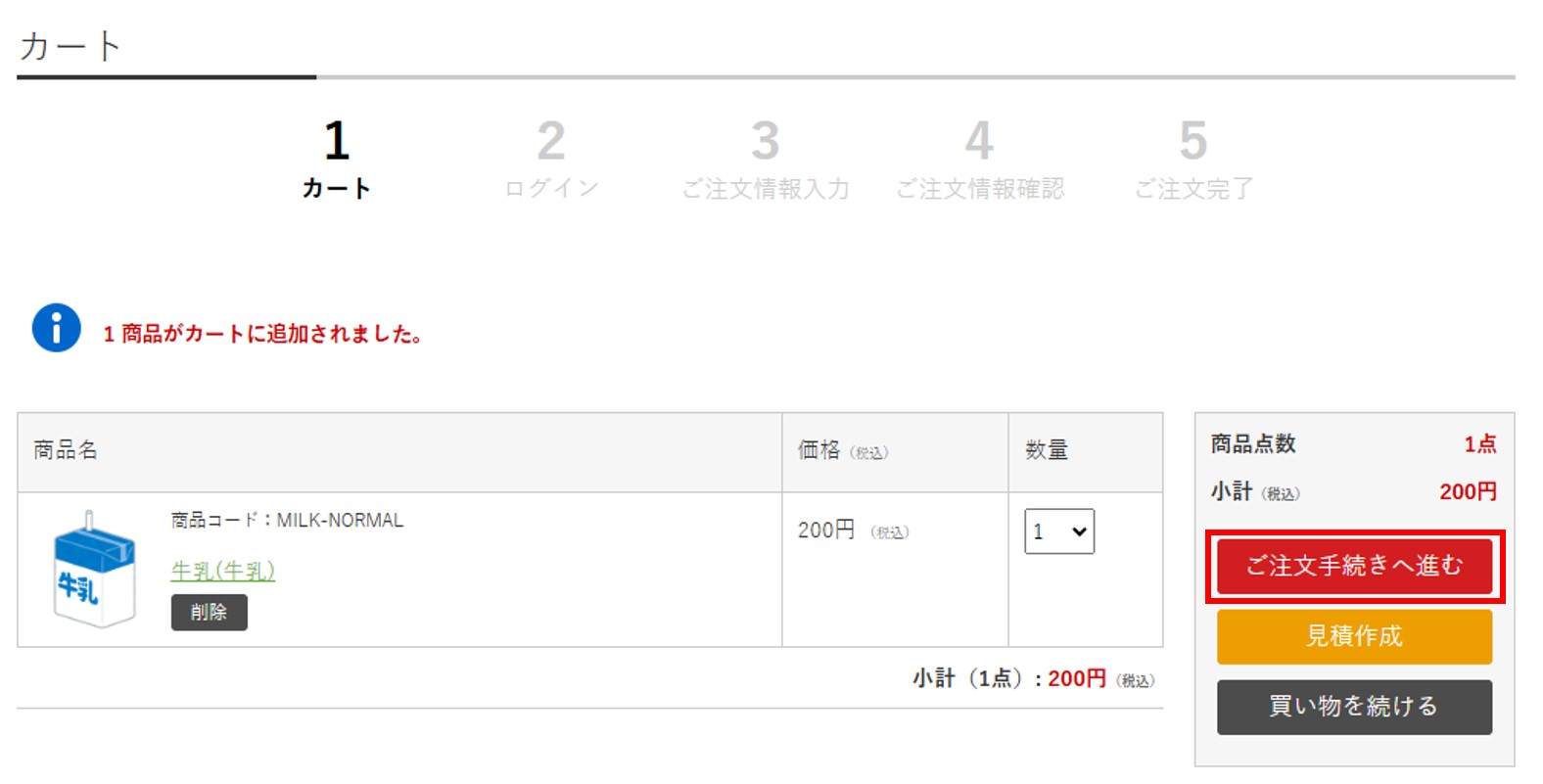Image resolution: width=1543 pixels, height=784 pixels.
Task: Select step 5 ご注文完了
Action: [x=1193, y=160]
